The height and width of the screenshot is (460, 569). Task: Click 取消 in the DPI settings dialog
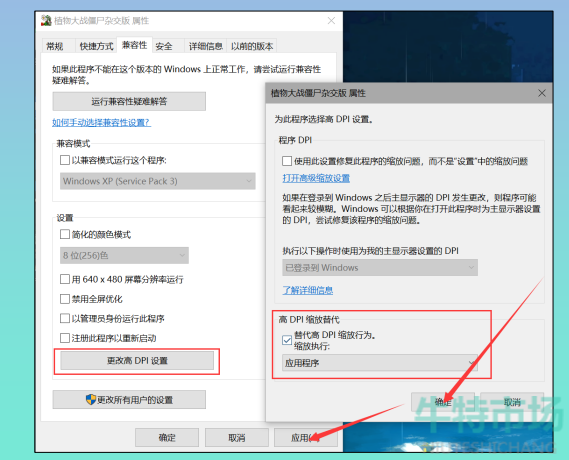(512, 402)
